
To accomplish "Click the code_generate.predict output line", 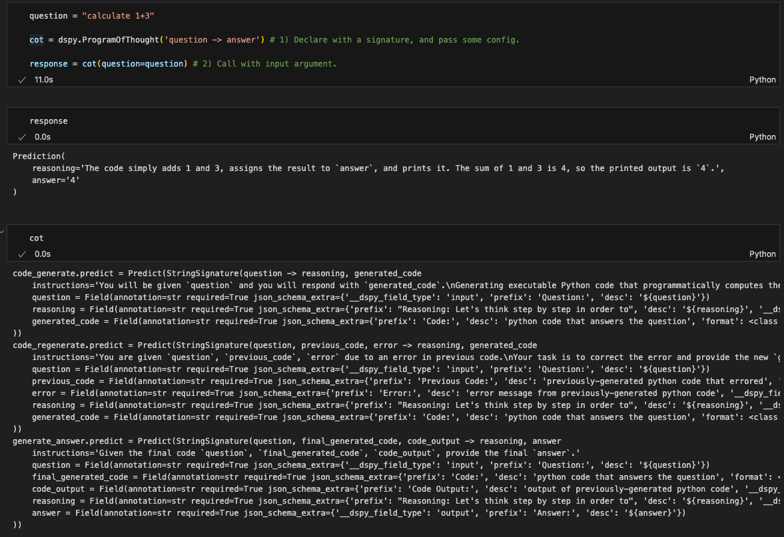I will pos(200,273).
